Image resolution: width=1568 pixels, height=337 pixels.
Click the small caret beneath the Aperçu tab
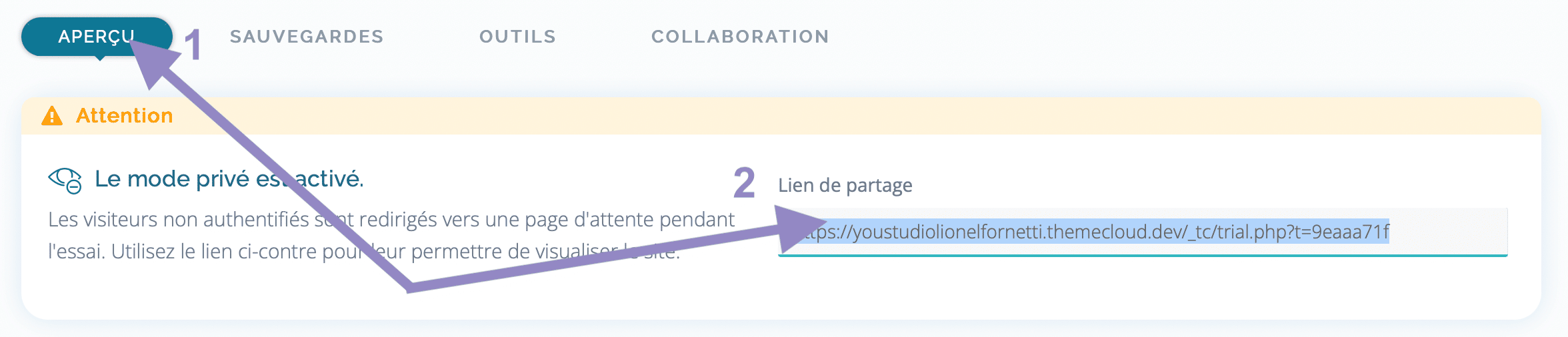(x=99, y=58)
